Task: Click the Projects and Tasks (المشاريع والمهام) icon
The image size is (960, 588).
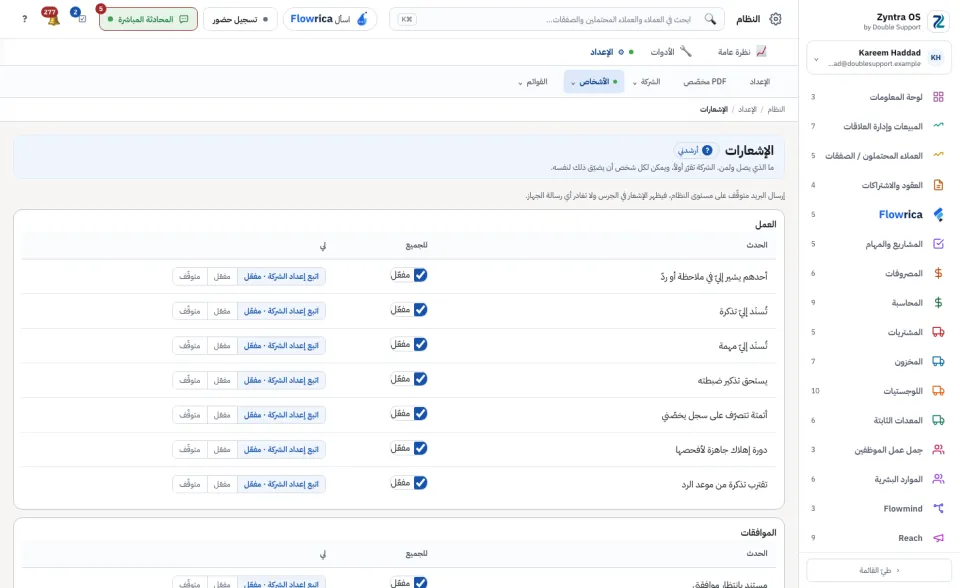Action: pyautogui.click(x=938, y=244)
